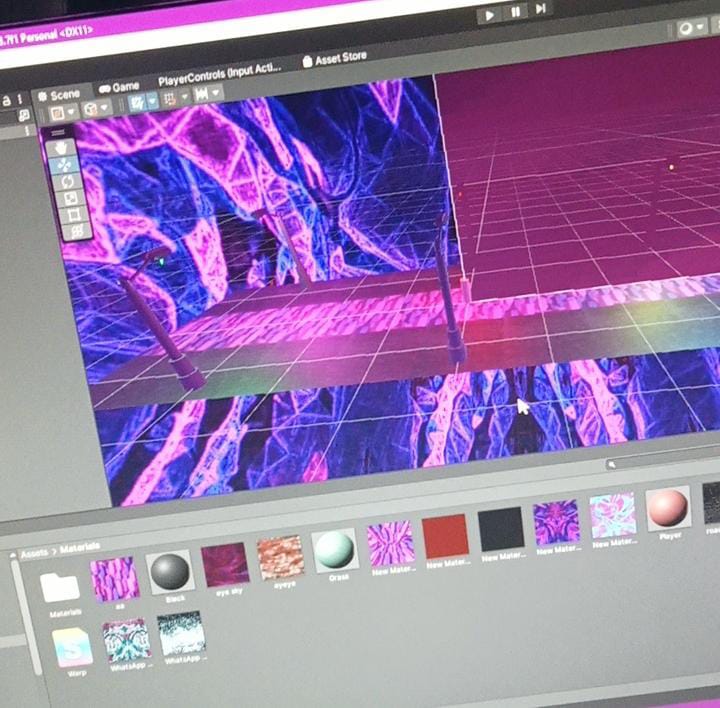
Task: Click the scroll-up arrow in Project panel
Action: point(13,556)
